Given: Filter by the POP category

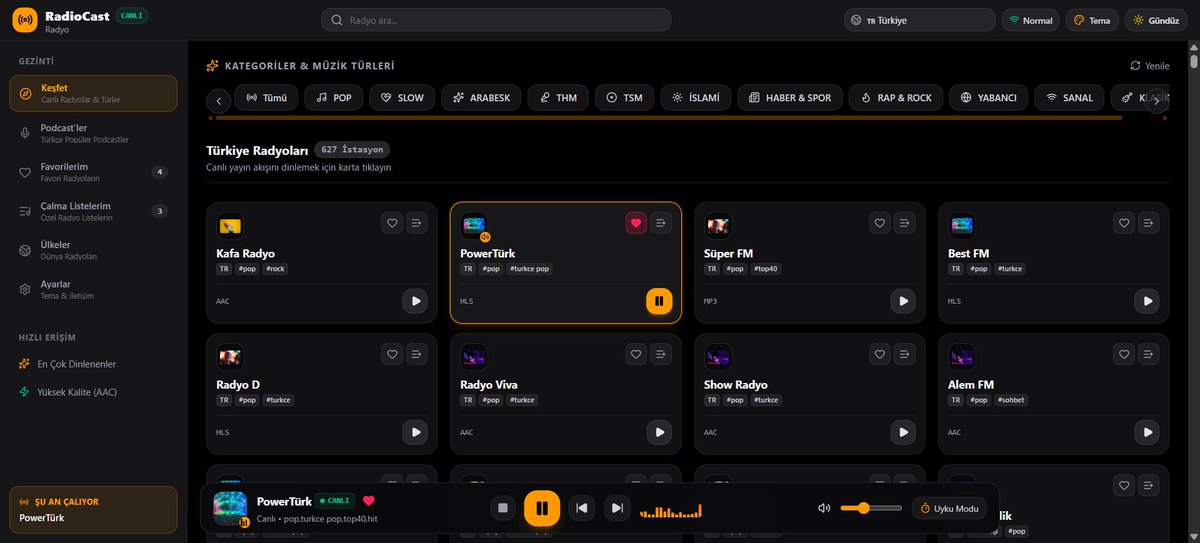Looking at the screenshot, I should pos(334,98).
